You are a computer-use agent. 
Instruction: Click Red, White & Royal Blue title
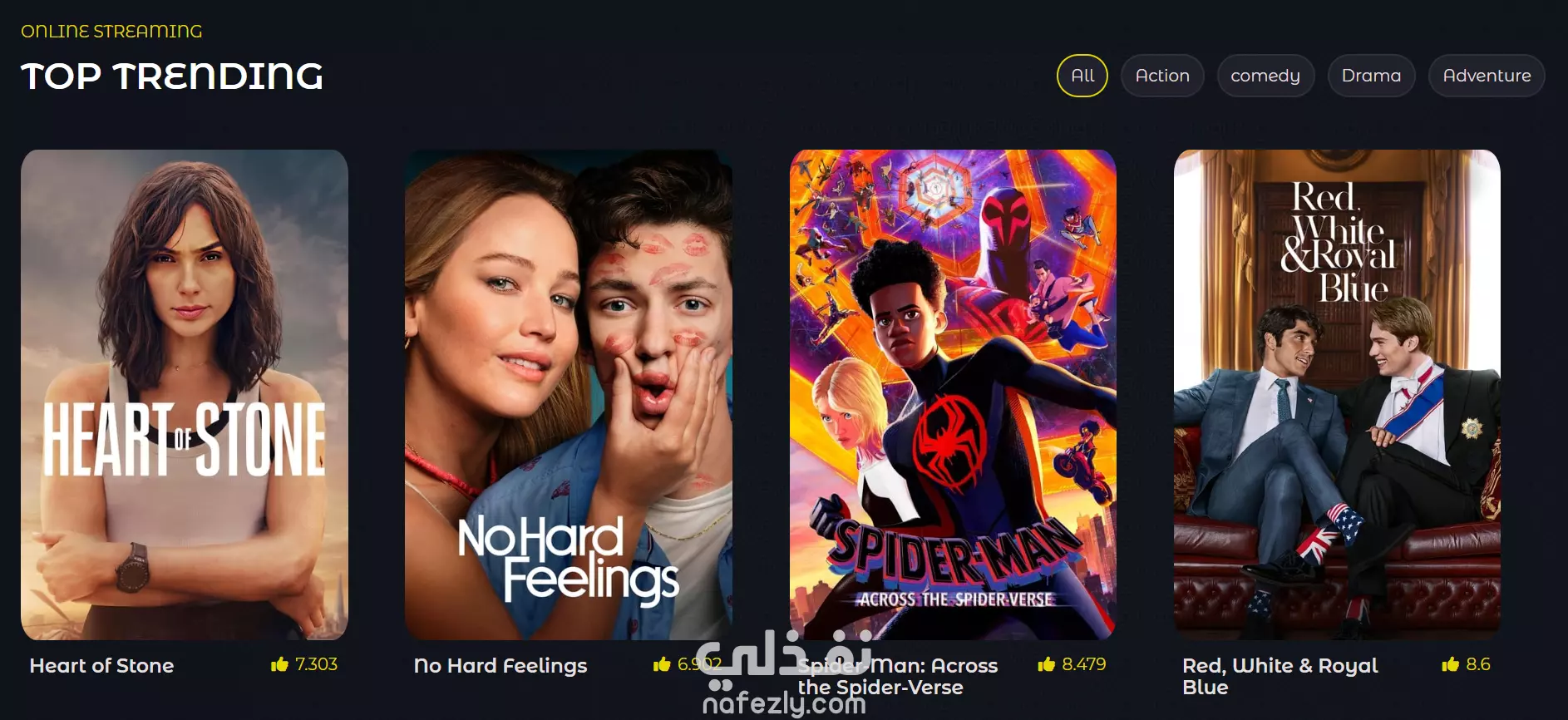(x=1280, y=676)
